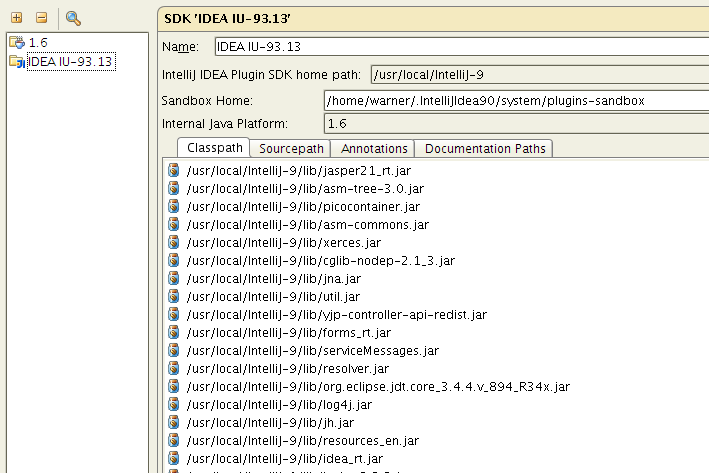Click the remove SDK minus icon
This screenshot has width=709, height=473.
(42, 18)
